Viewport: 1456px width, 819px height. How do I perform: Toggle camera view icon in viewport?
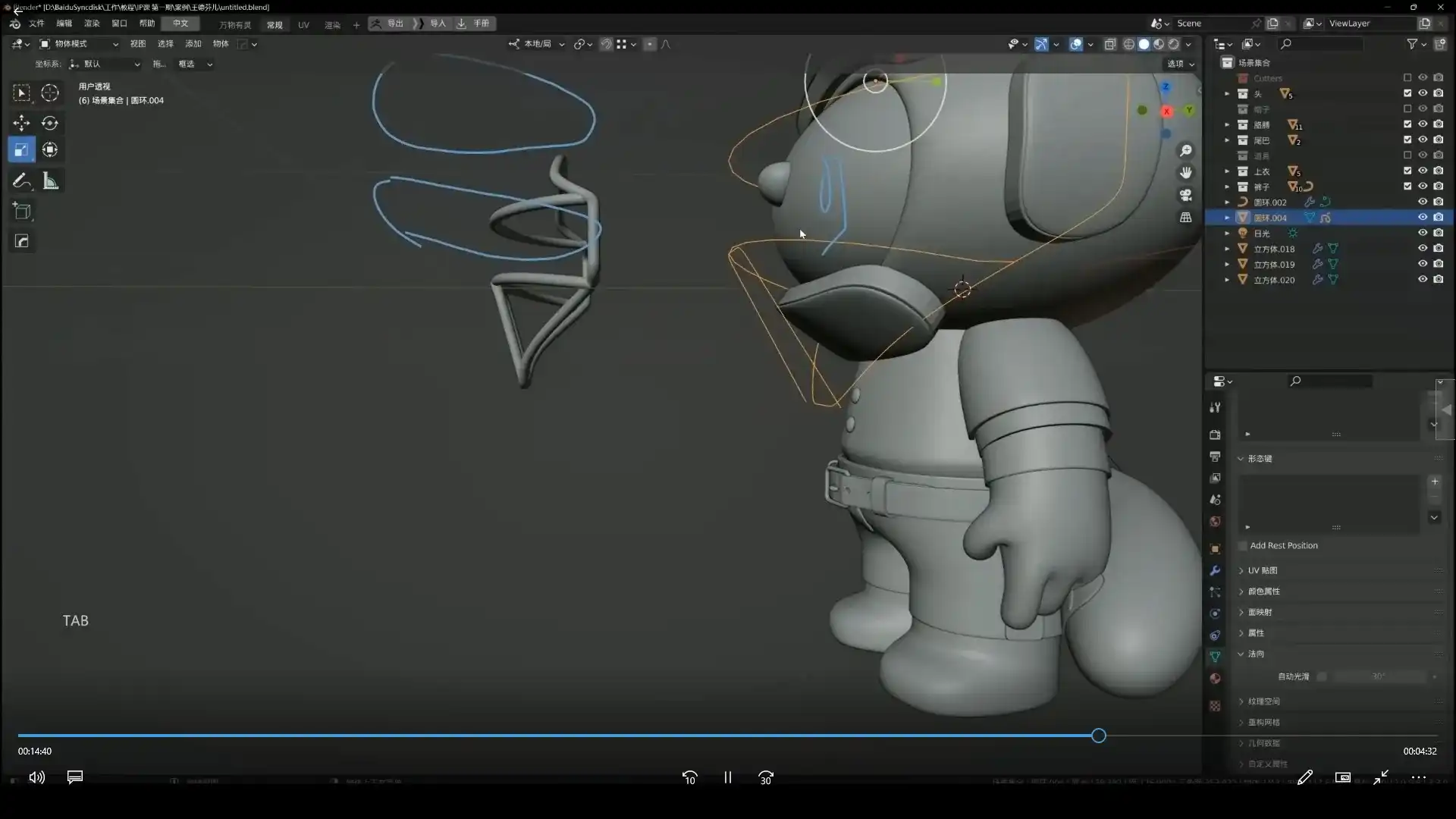tap(1186, 195)
